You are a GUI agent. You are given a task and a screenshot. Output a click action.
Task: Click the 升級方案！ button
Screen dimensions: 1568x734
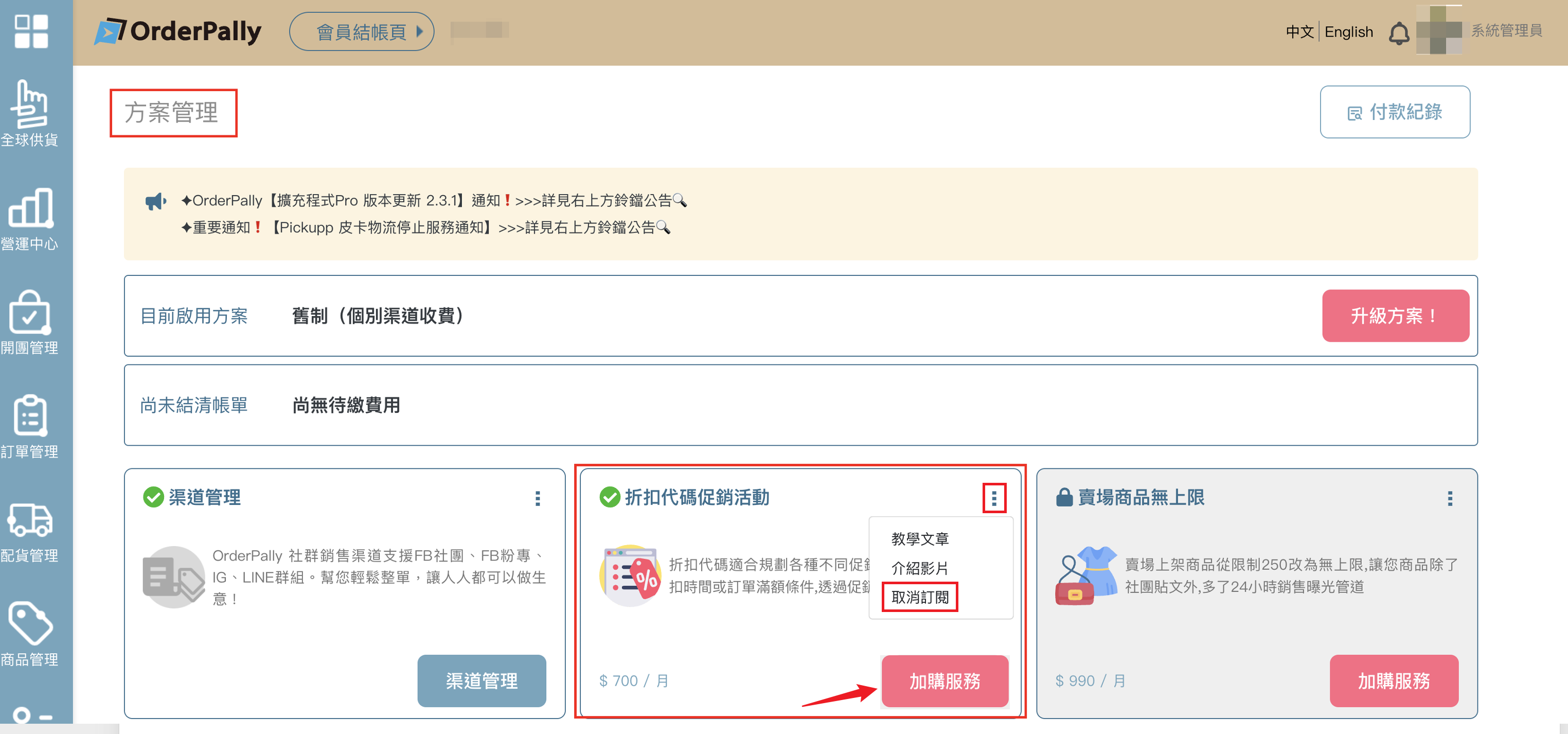(1395, 316)
